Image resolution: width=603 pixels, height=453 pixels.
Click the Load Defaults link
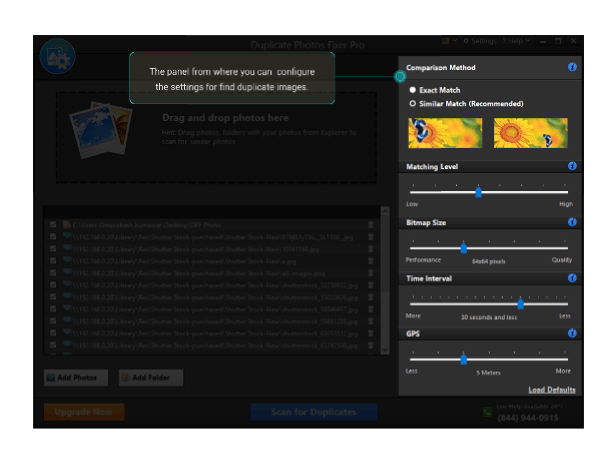point(552,390)
